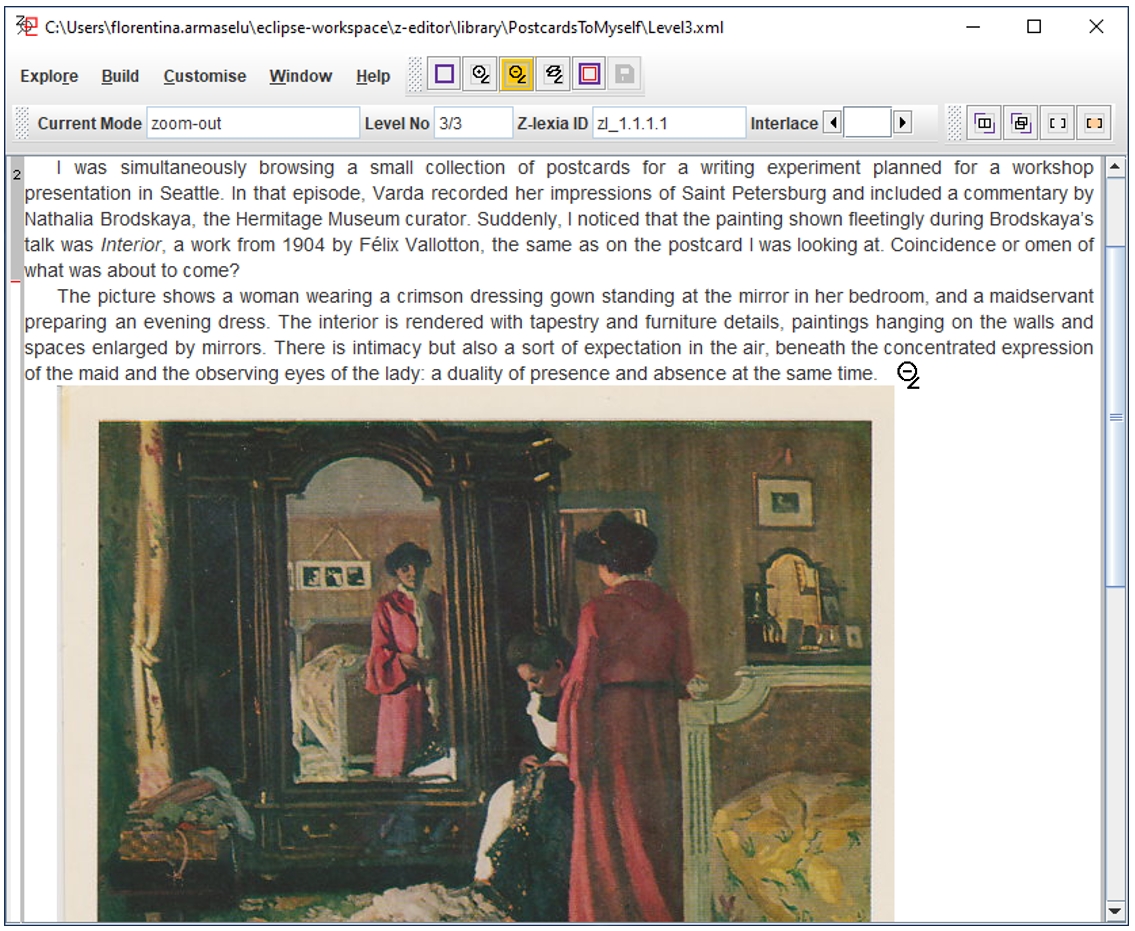Open the Window menu
Screen dimensions: 1135x931
(x=300, y=76)
